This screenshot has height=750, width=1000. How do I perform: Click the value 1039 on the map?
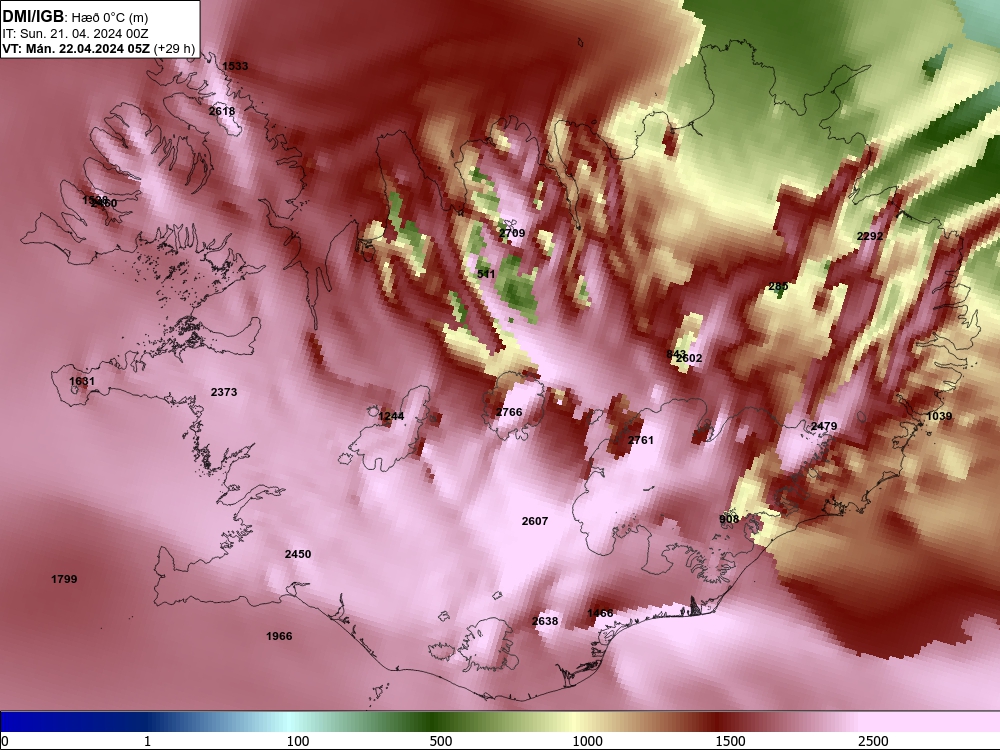point(939,416)
